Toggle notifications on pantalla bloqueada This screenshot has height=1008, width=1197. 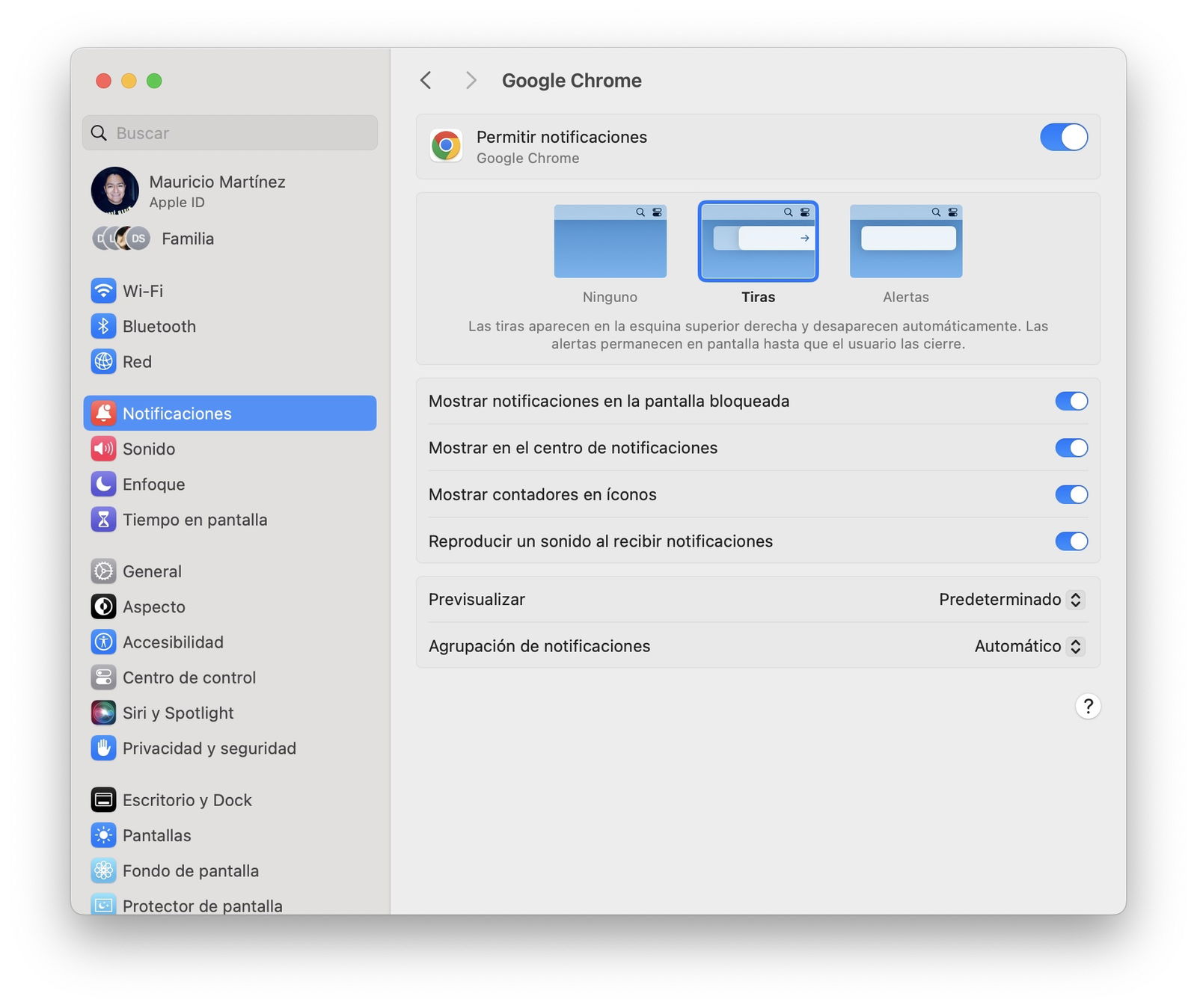(x=1071, y=402)
